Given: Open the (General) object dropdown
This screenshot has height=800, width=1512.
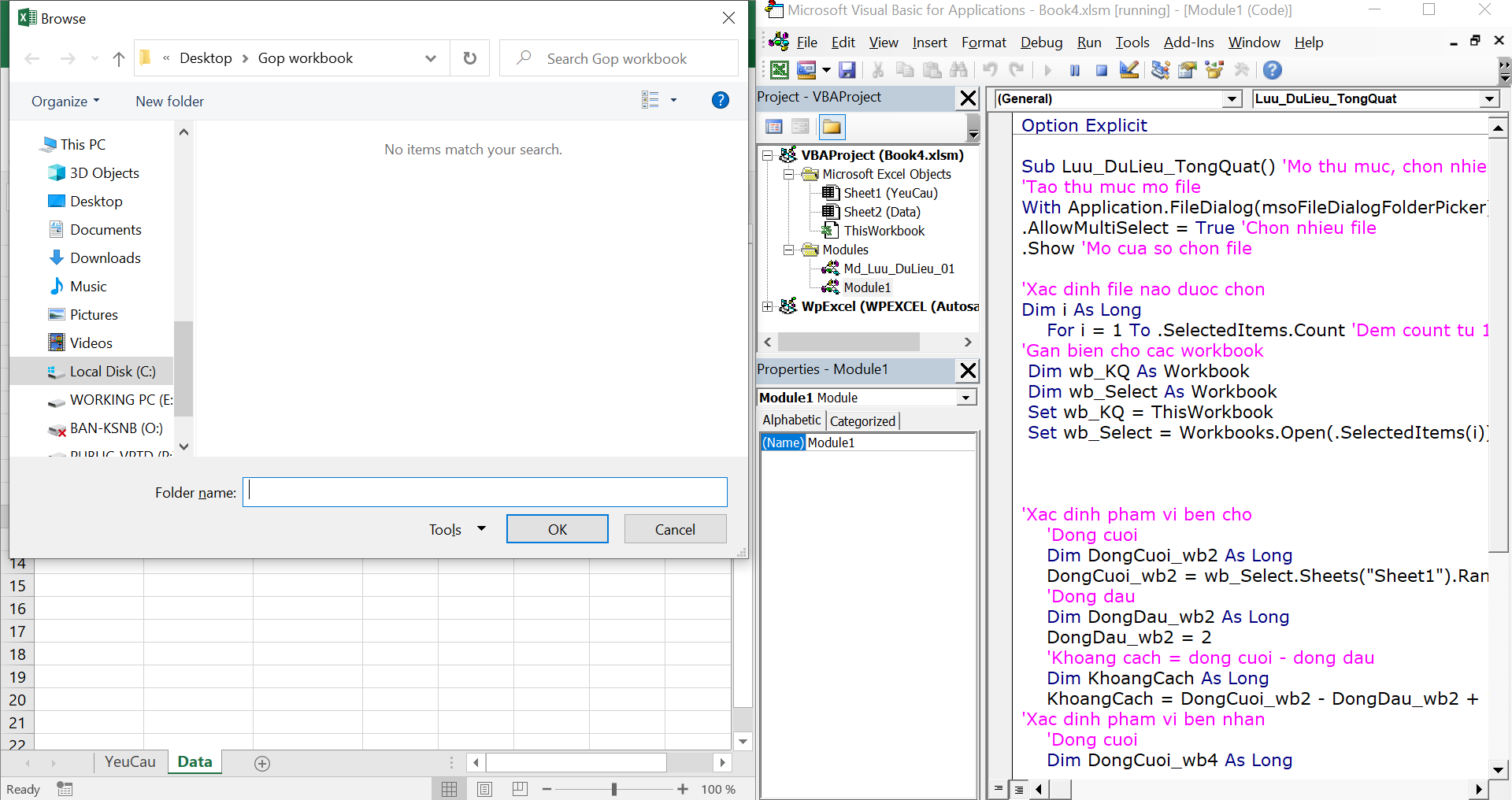Looking at the screenshot, I should tap(1232, 99).
